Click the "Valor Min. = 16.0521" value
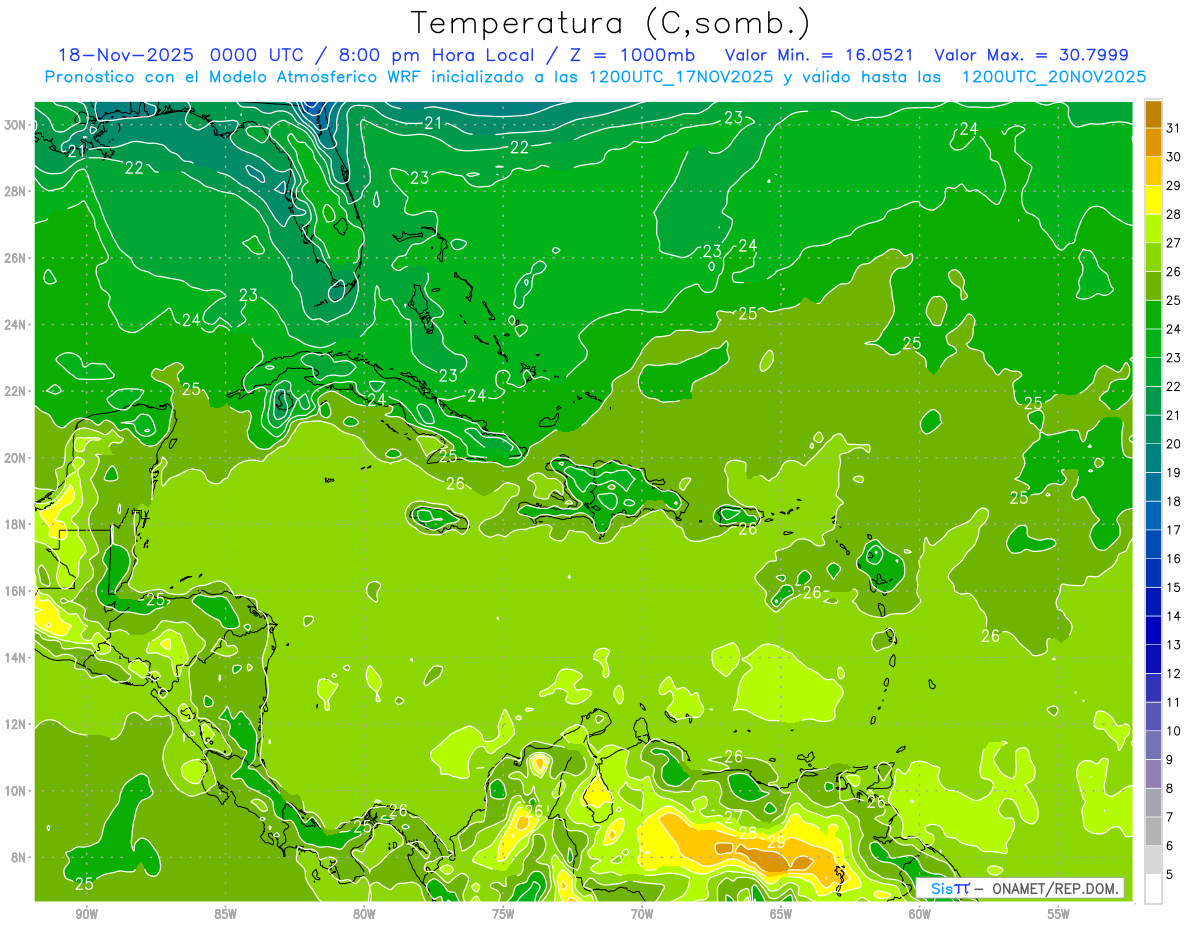 (x=821, y=55)
